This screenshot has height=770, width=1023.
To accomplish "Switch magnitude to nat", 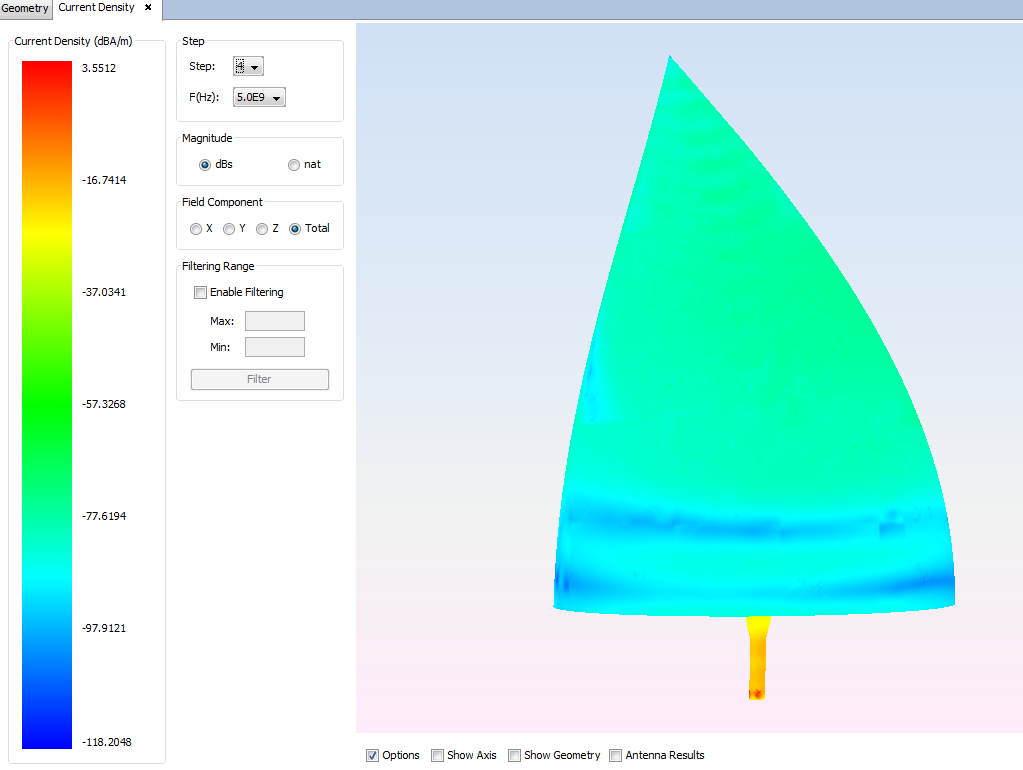I will coord(294,165).
